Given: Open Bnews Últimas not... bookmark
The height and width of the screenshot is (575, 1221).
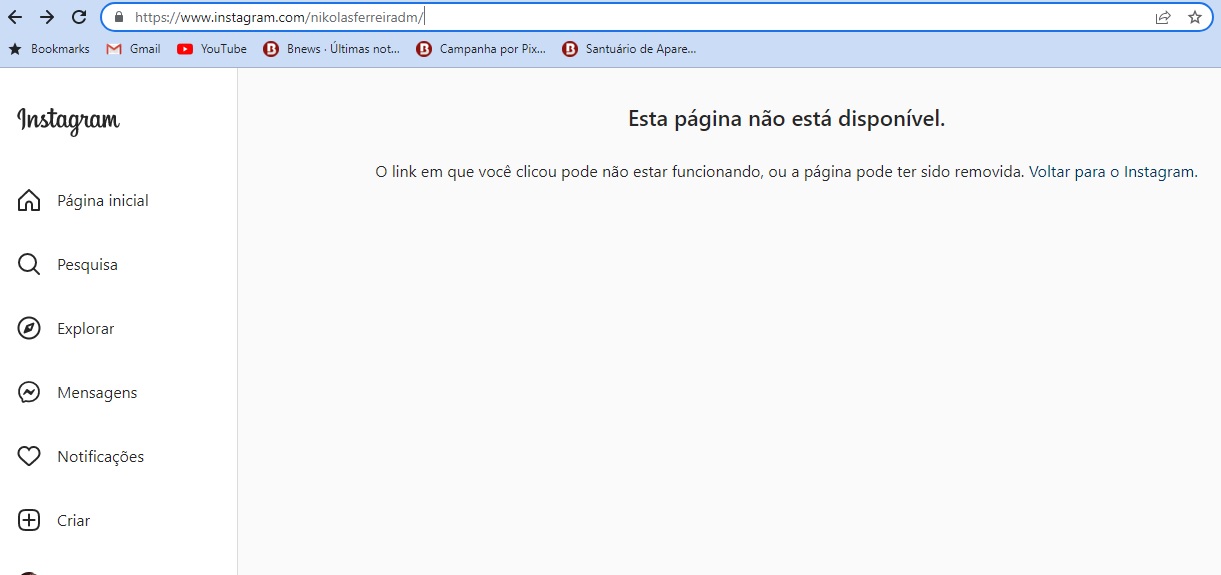Looking at the screenshot, I should coord(343,48).
